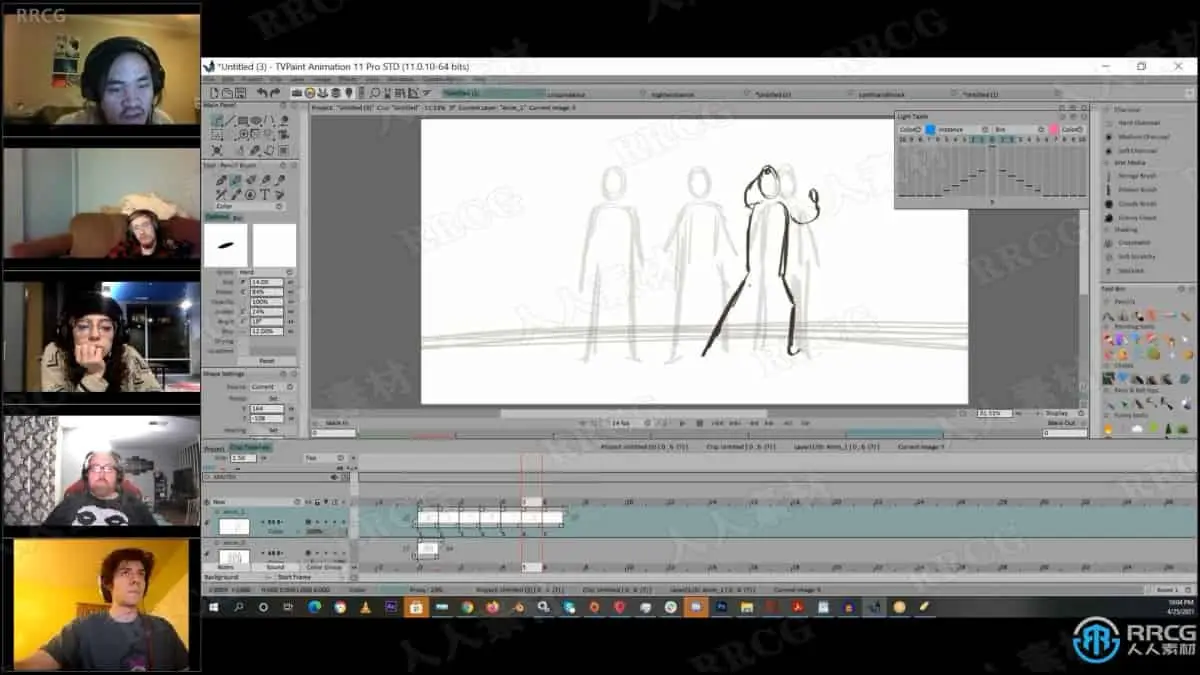Select the Crosshatch shading preset

tap(1133, 243)
